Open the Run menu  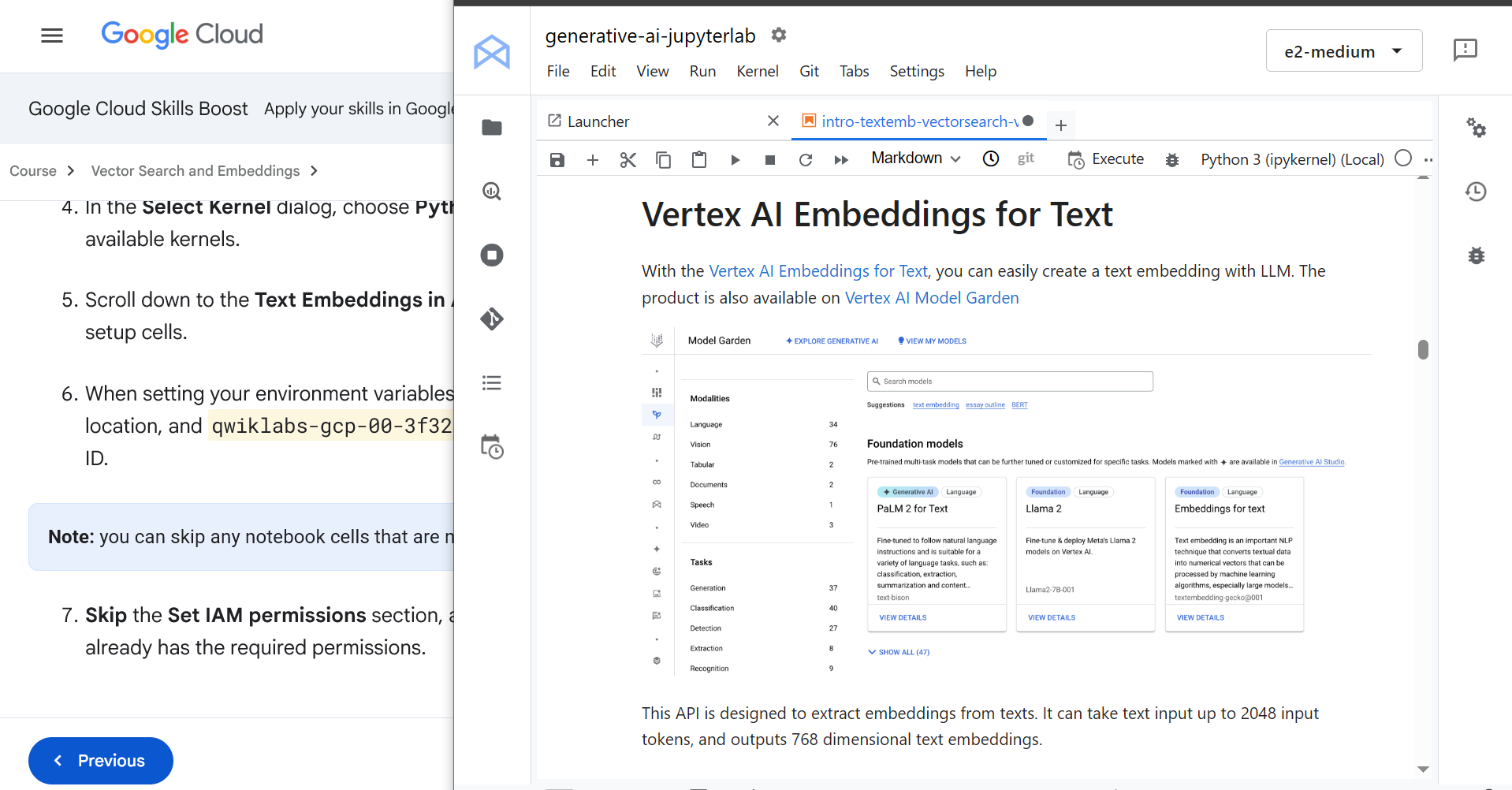point(702,71)
